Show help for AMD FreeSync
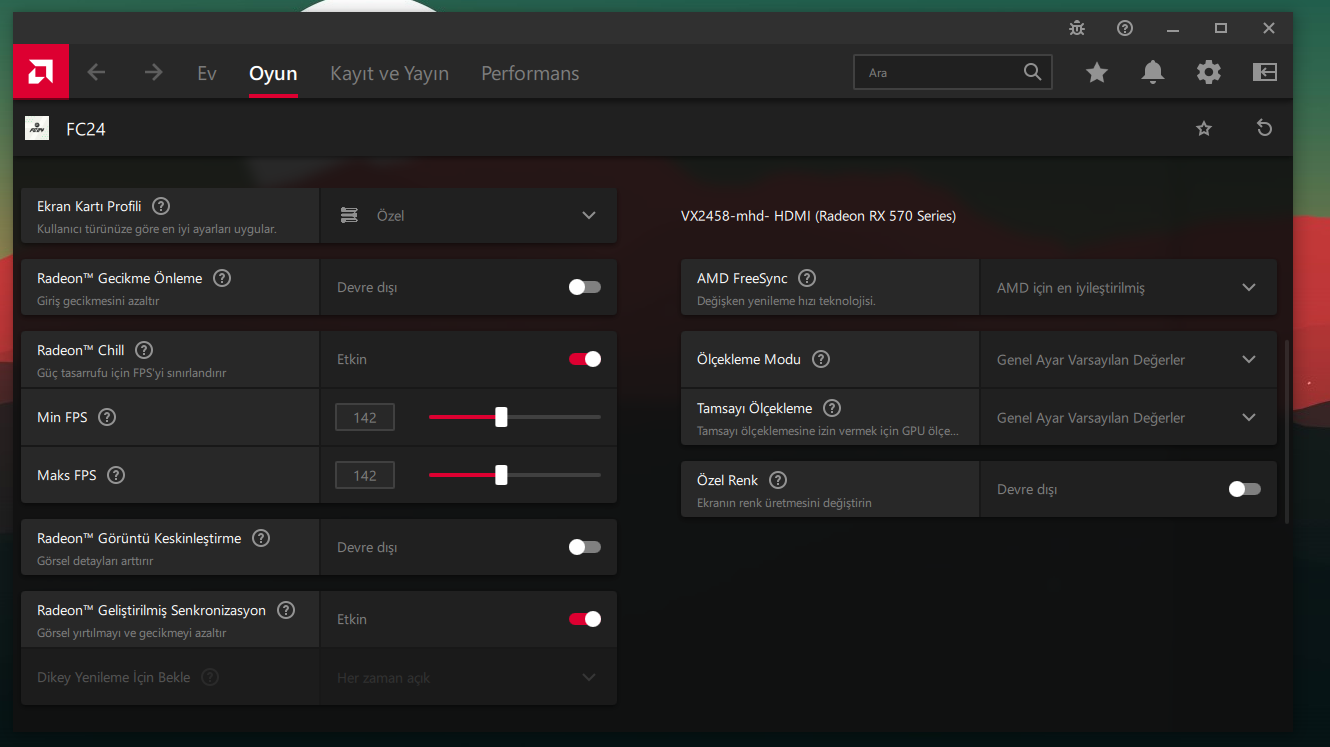Image resolution: width=1330 pixels, height=747 pixels. 807,278
